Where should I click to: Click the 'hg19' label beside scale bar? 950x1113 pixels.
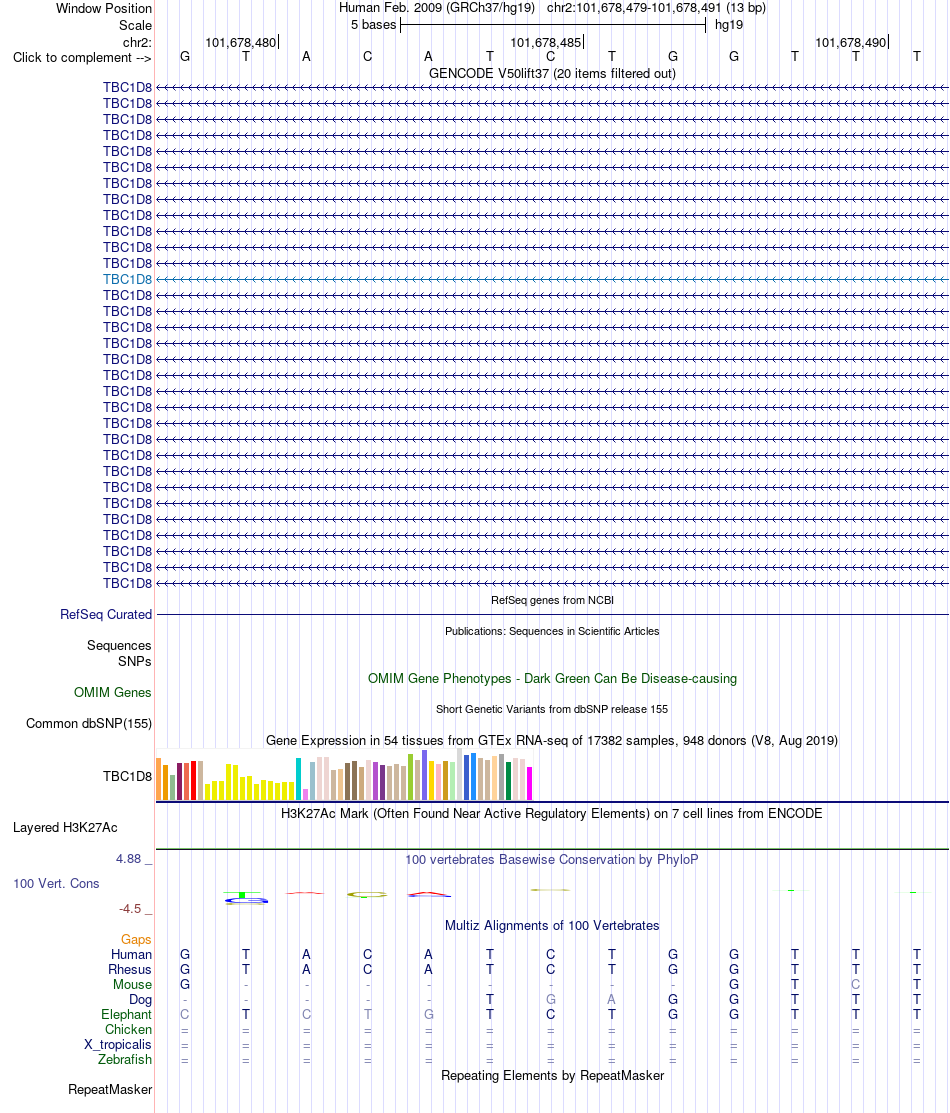pos(729,25)
